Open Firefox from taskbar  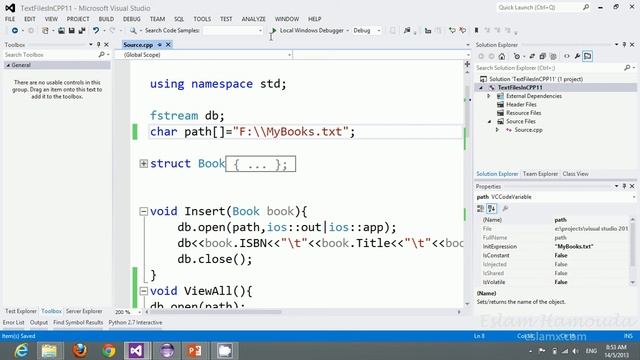pyautogui.click(x=80, y=351)
